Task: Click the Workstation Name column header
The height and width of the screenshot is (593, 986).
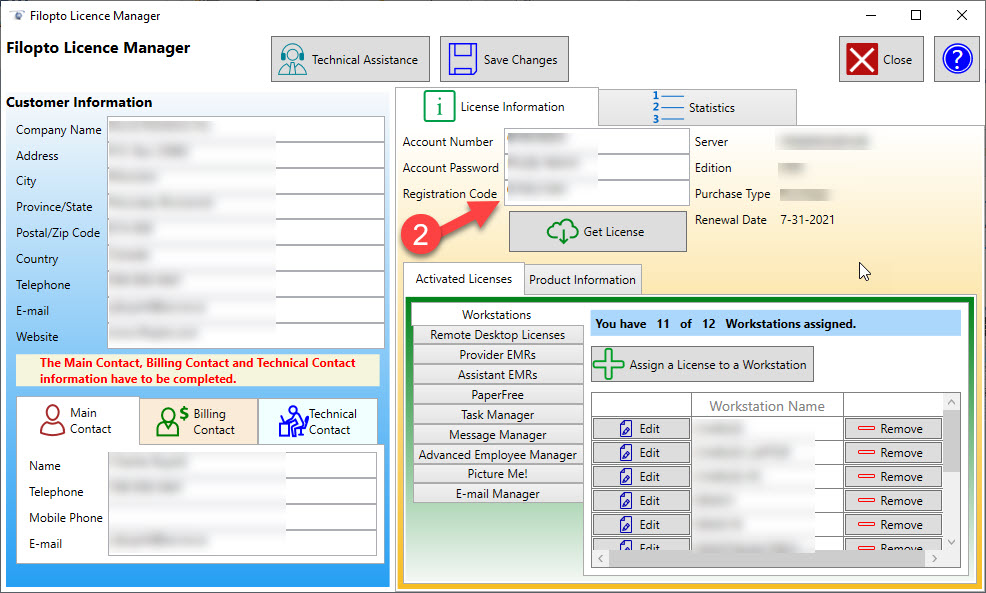Action: coord(767,406)
